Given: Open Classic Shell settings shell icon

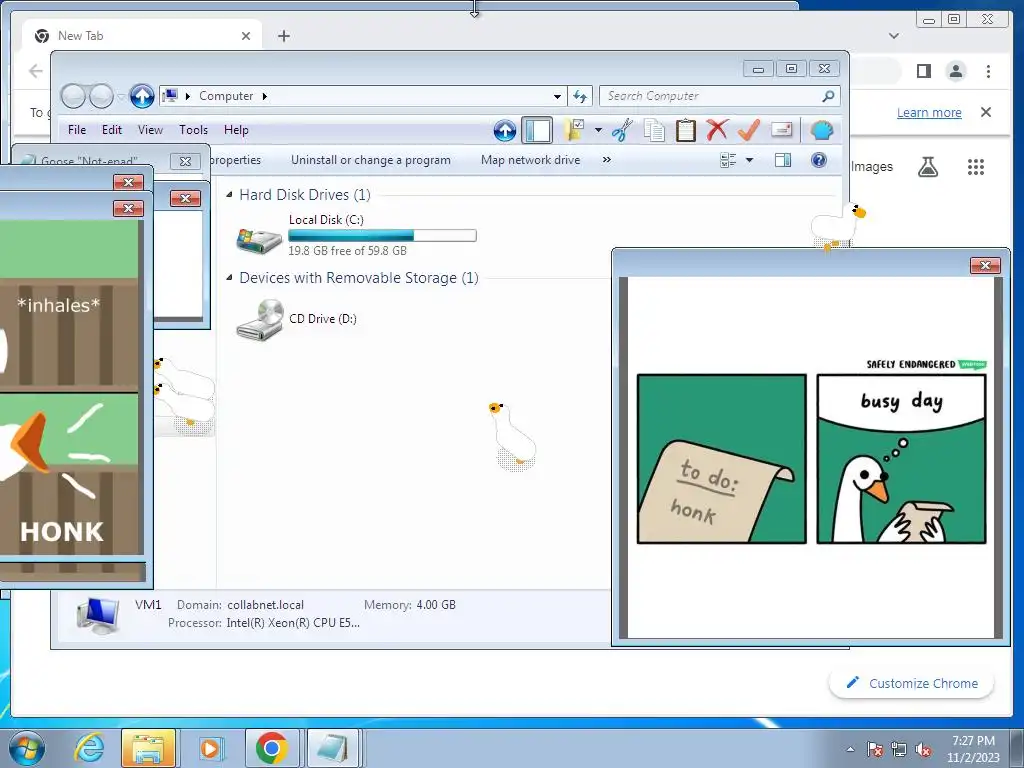Looking at the screenshot, I should pyautogui.click(x=822, y=131).
